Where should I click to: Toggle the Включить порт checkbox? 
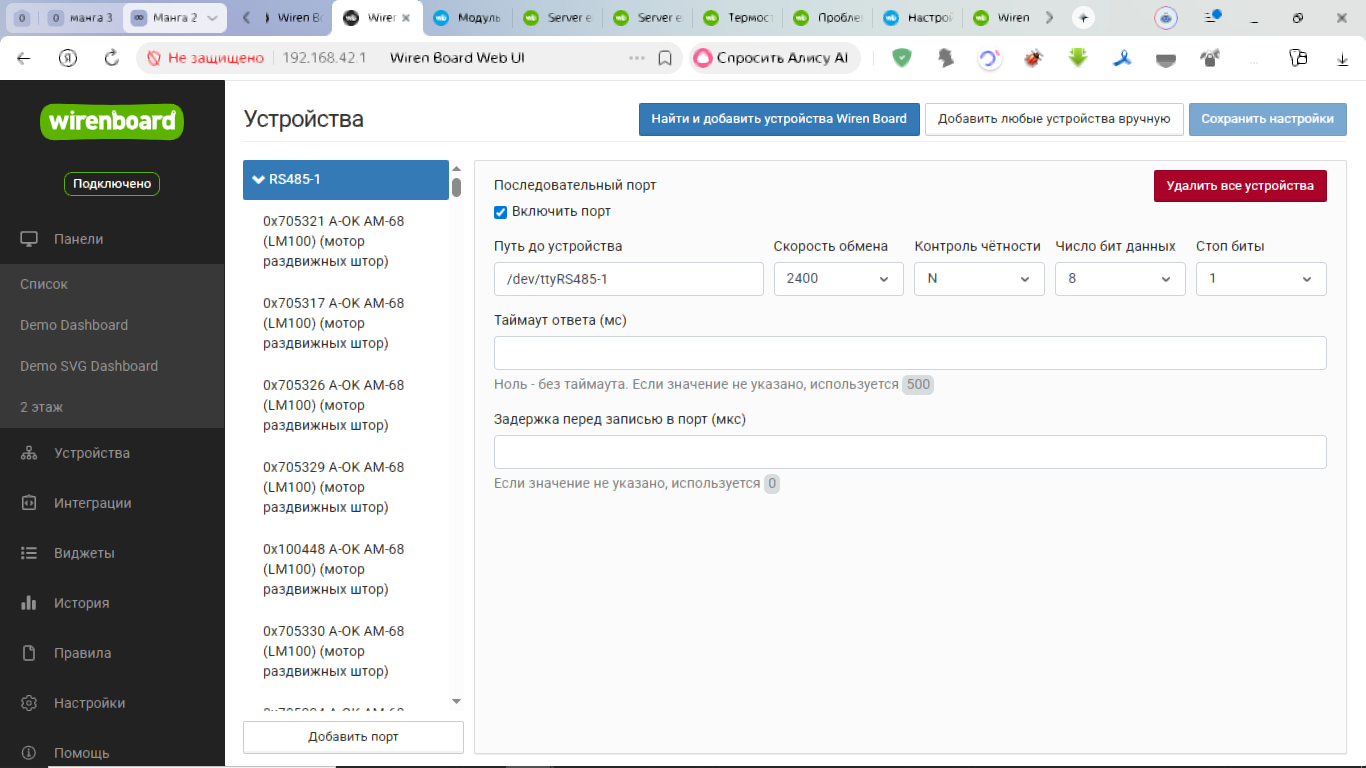tap(501, 212)
